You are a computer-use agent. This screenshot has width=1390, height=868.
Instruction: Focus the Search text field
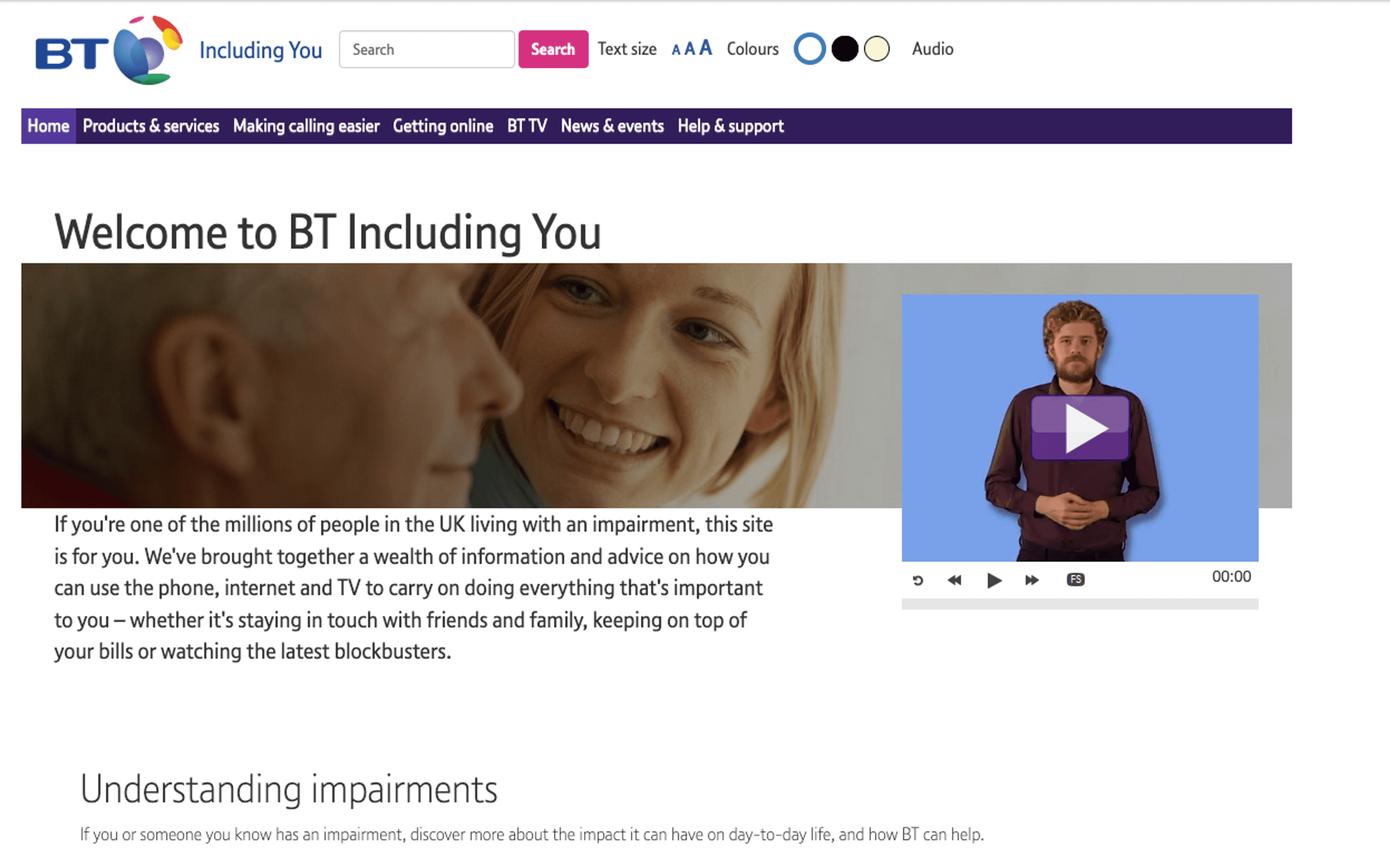[x=426, y=49]
